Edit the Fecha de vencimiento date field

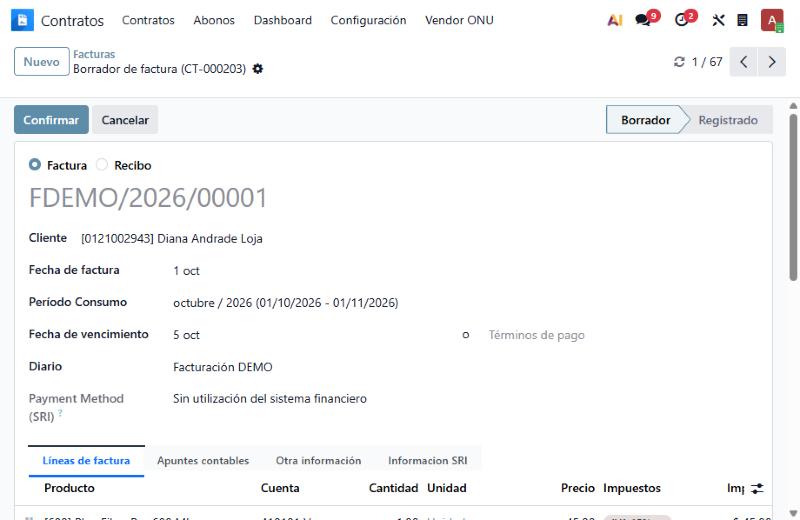pyautogui.click(x=186, y=335)
